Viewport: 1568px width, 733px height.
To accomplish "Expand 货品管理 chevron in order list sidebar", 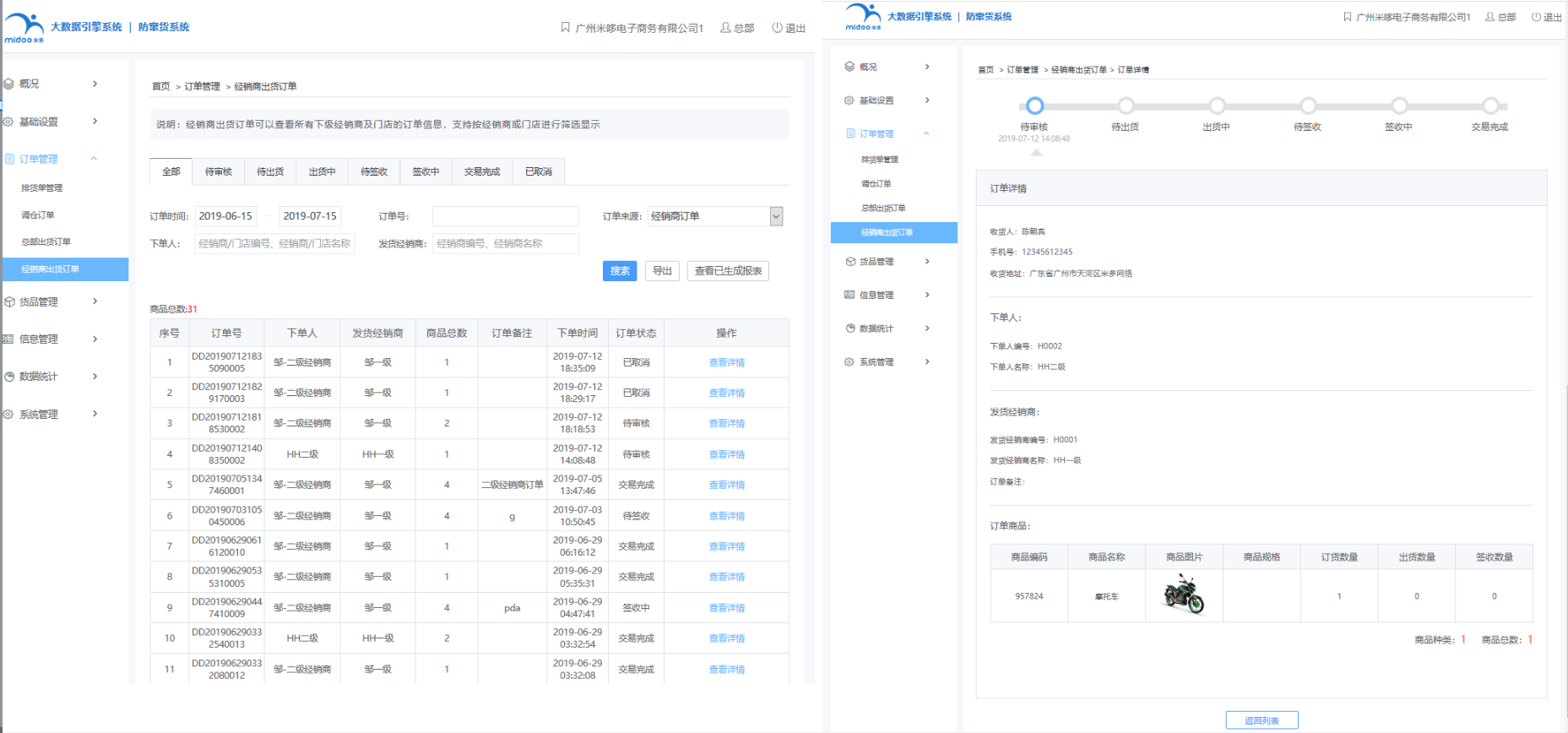I will tap(95, 301).
